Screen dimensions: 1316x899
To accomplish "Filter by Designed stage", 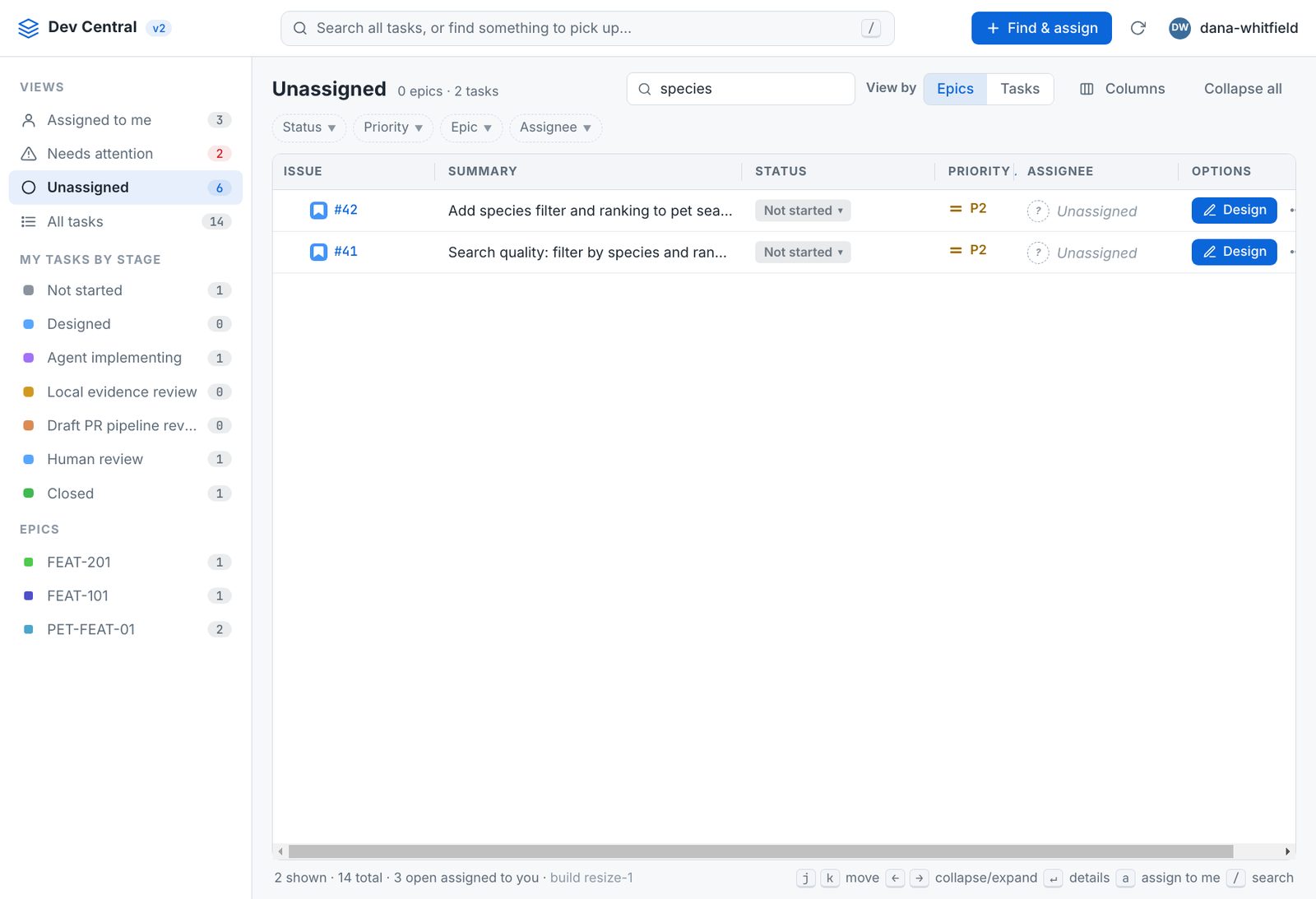I will pos(126,324).
